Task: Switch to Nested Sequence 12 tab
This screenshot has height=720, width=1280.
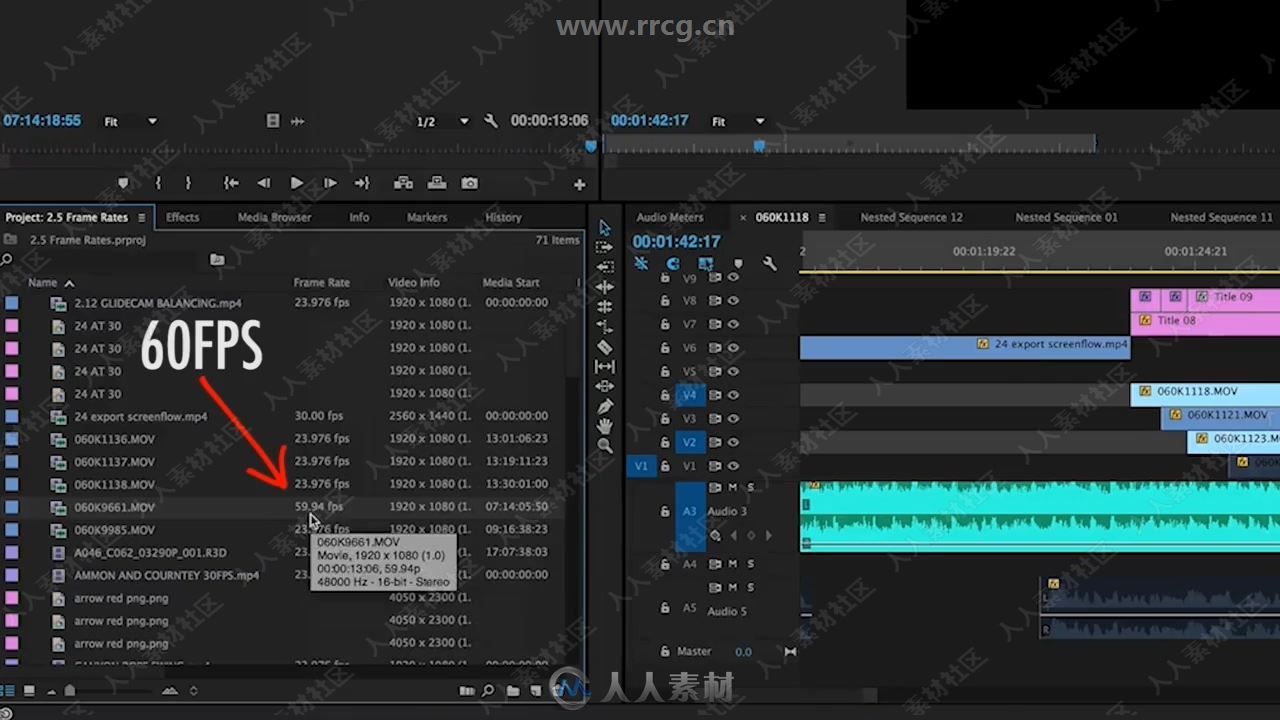Action: (911, 217)
